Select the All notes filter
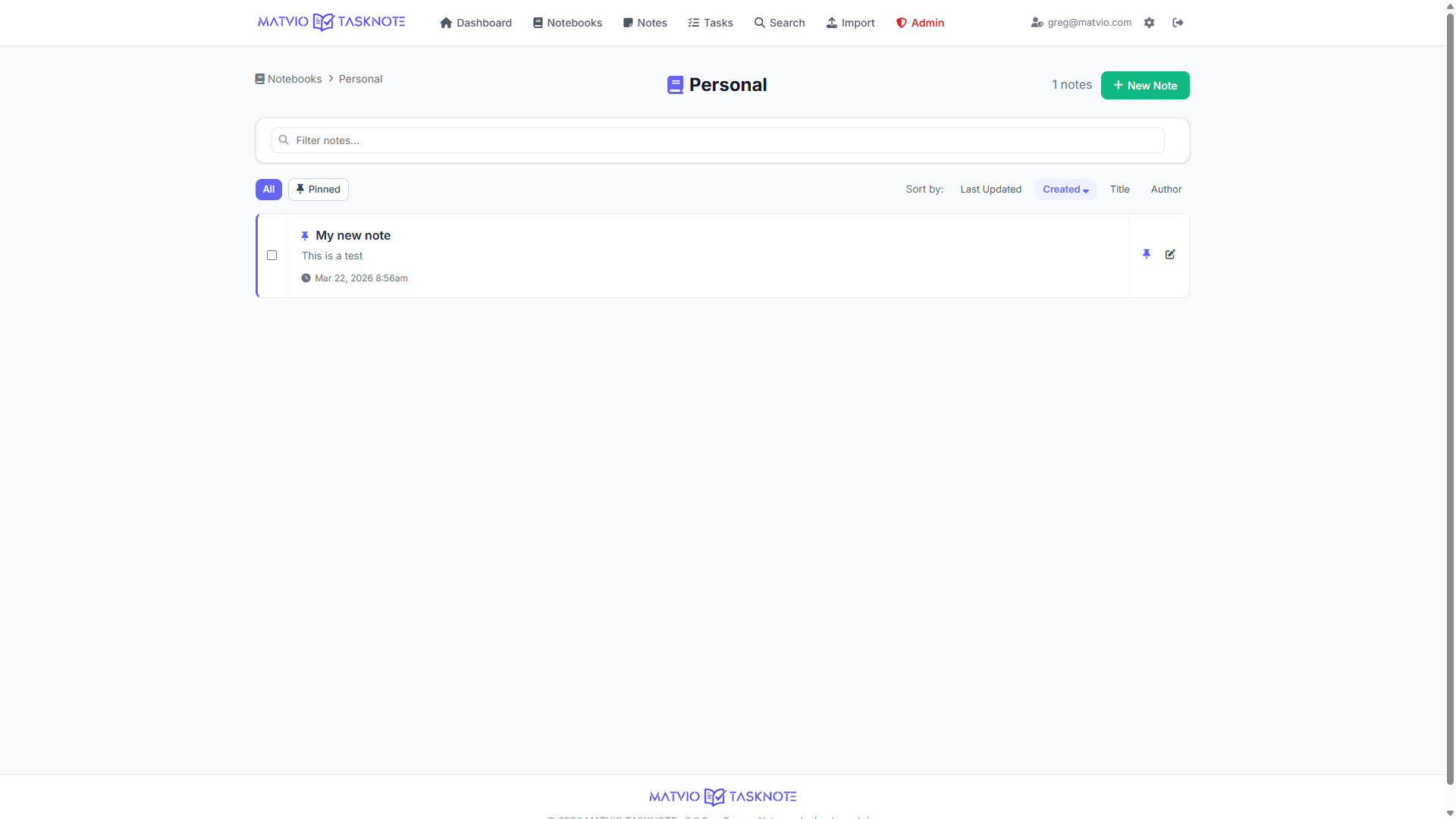 [x=268, y=190]
